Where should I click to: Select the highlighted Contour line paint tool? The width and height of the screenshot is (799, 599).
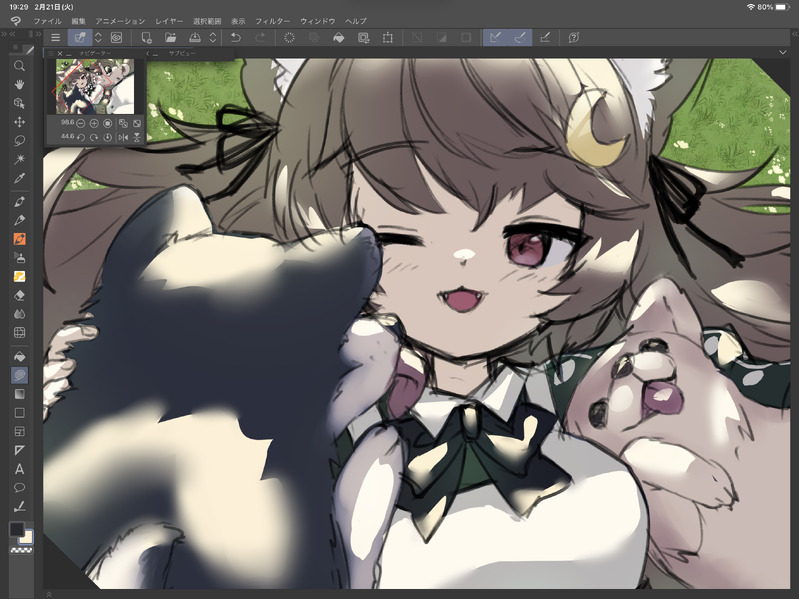(19, 375)
